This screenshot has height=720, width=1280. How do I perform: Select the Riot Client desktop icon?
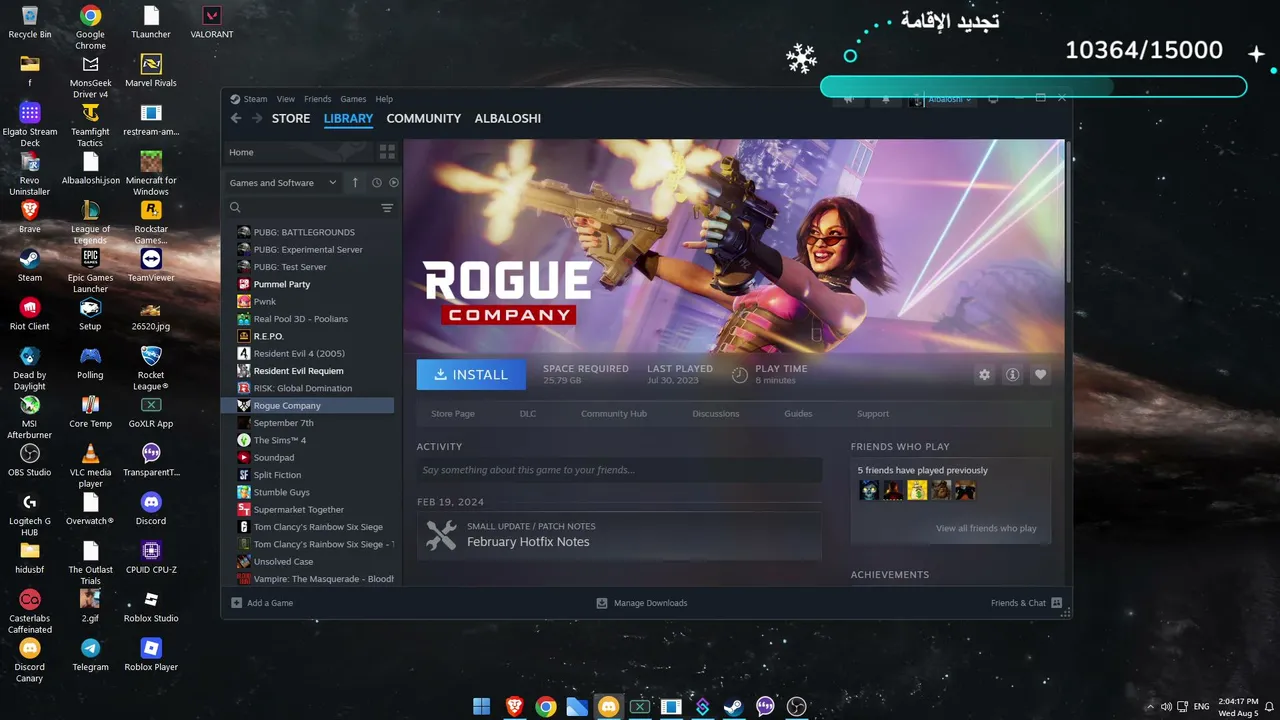click(x=30, y=315)
